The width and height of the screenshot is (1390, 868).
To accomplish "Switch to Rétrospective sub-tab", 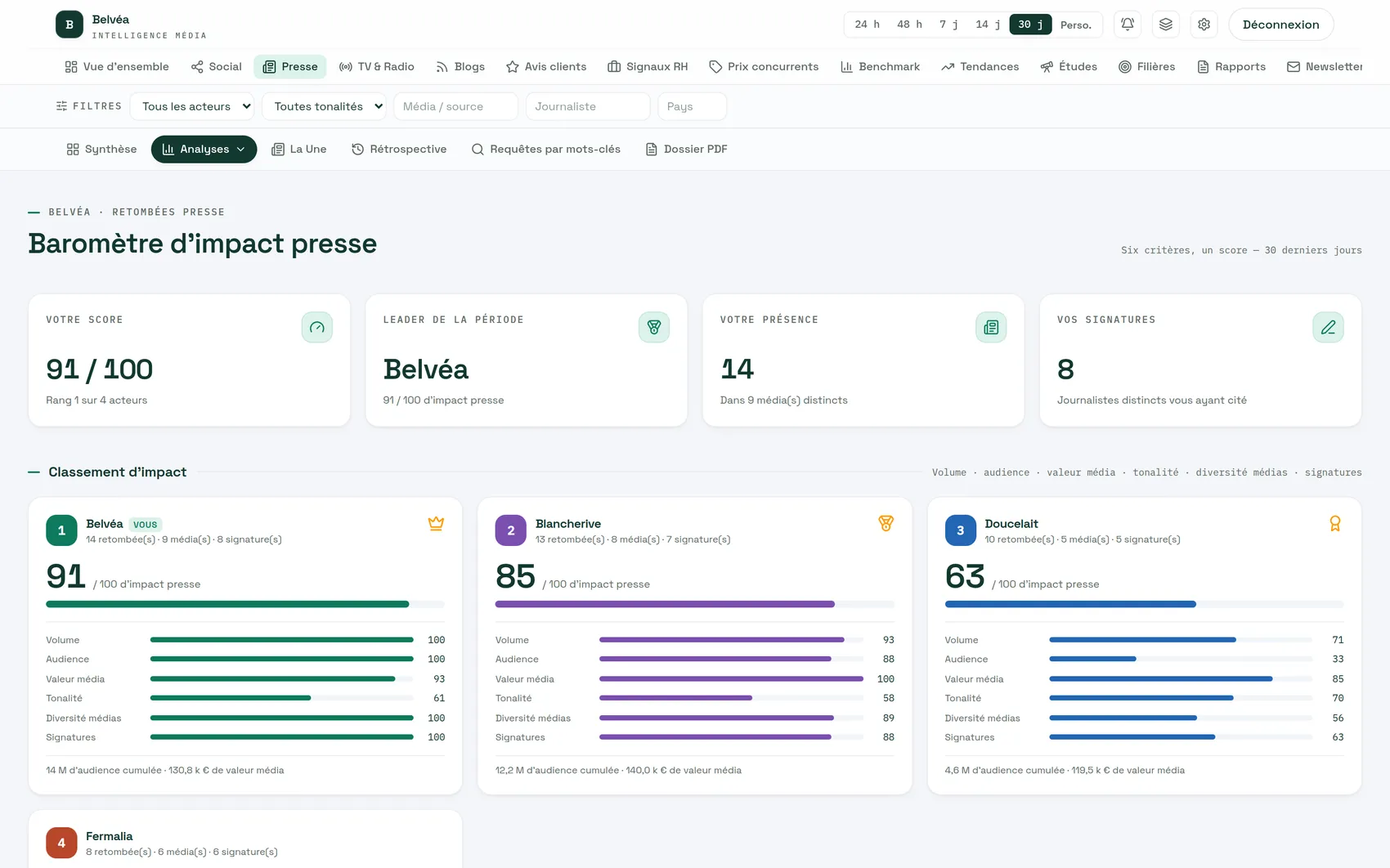I will click(399, 149).
